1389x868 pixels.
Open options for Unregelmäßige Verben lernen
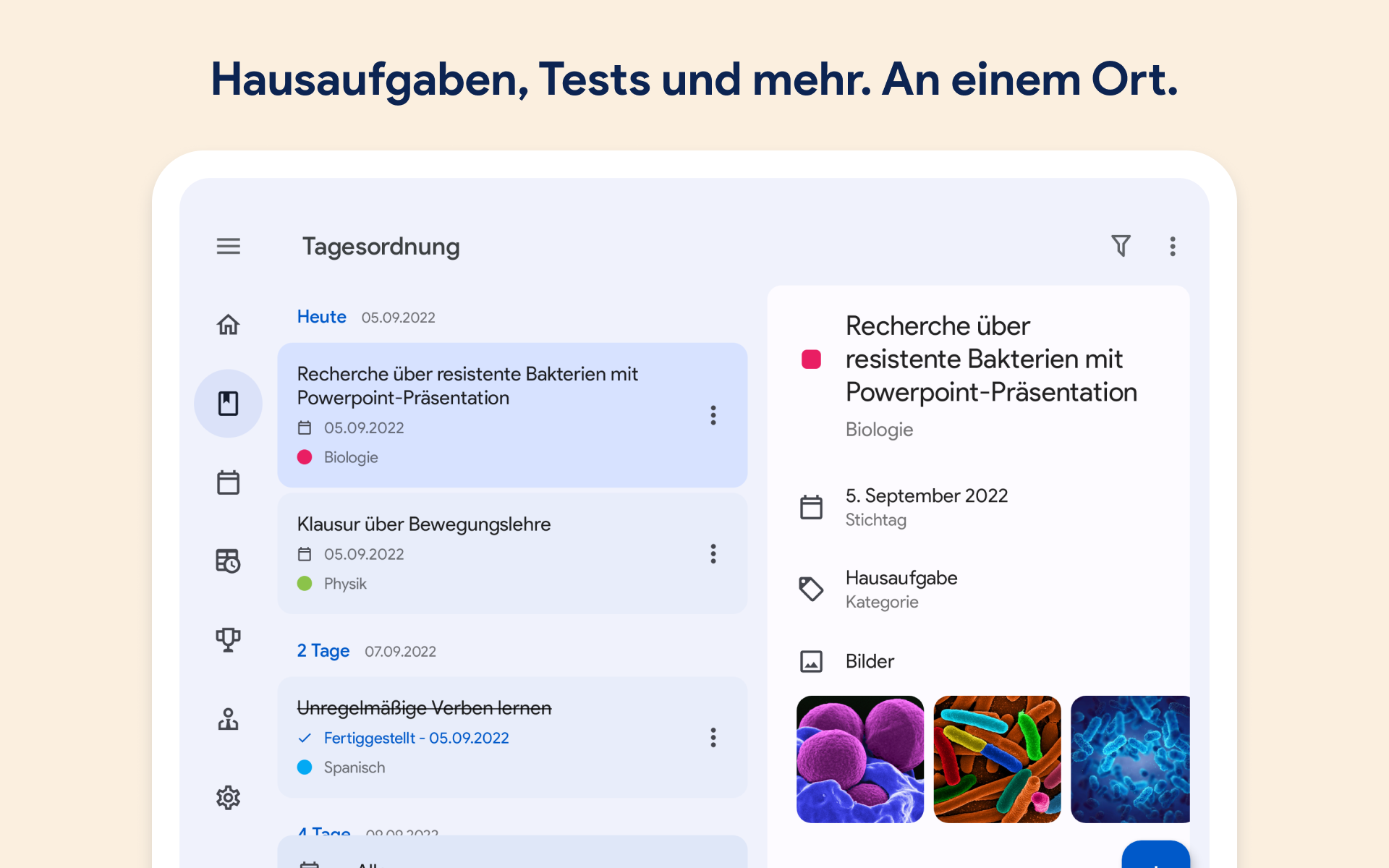click(x=713, y=738)
